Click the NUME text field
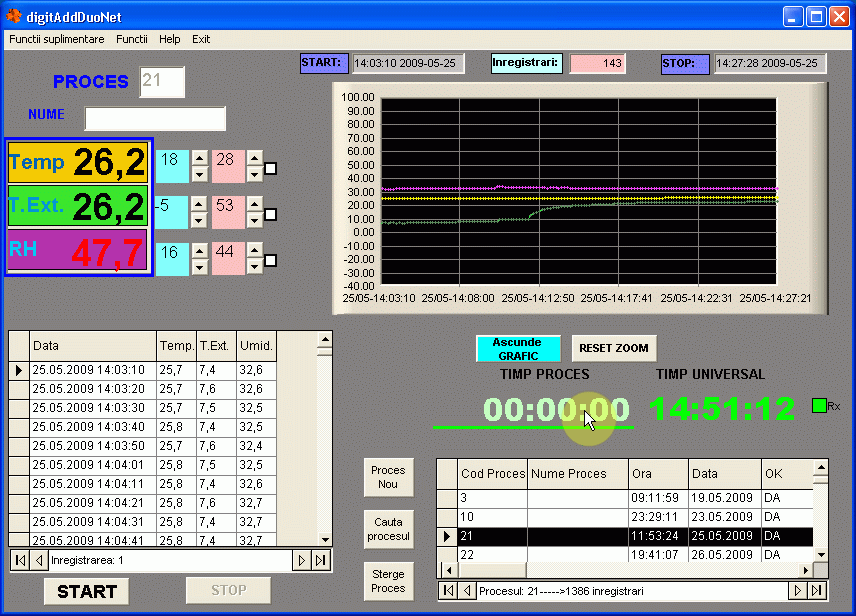Image resolution: width=856 pixels, height=616 pixels. pyautogui.click(x=155, y=118)
